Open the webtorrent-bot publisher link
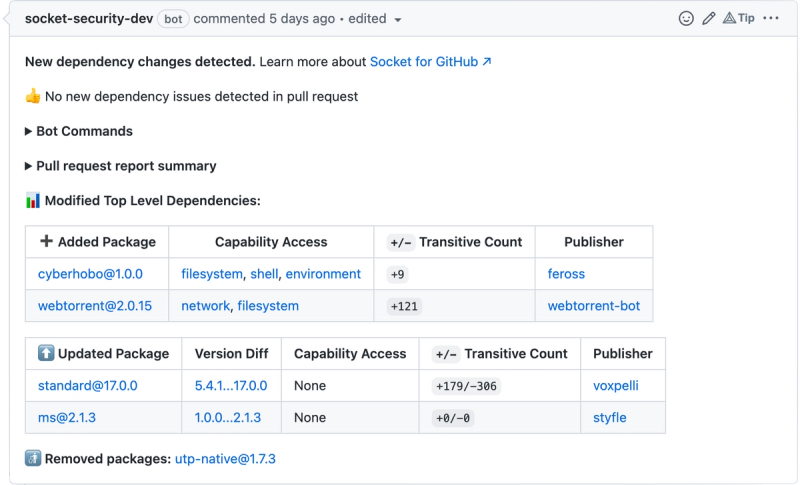This screenshot has width=800, height=485. [594, 306]
